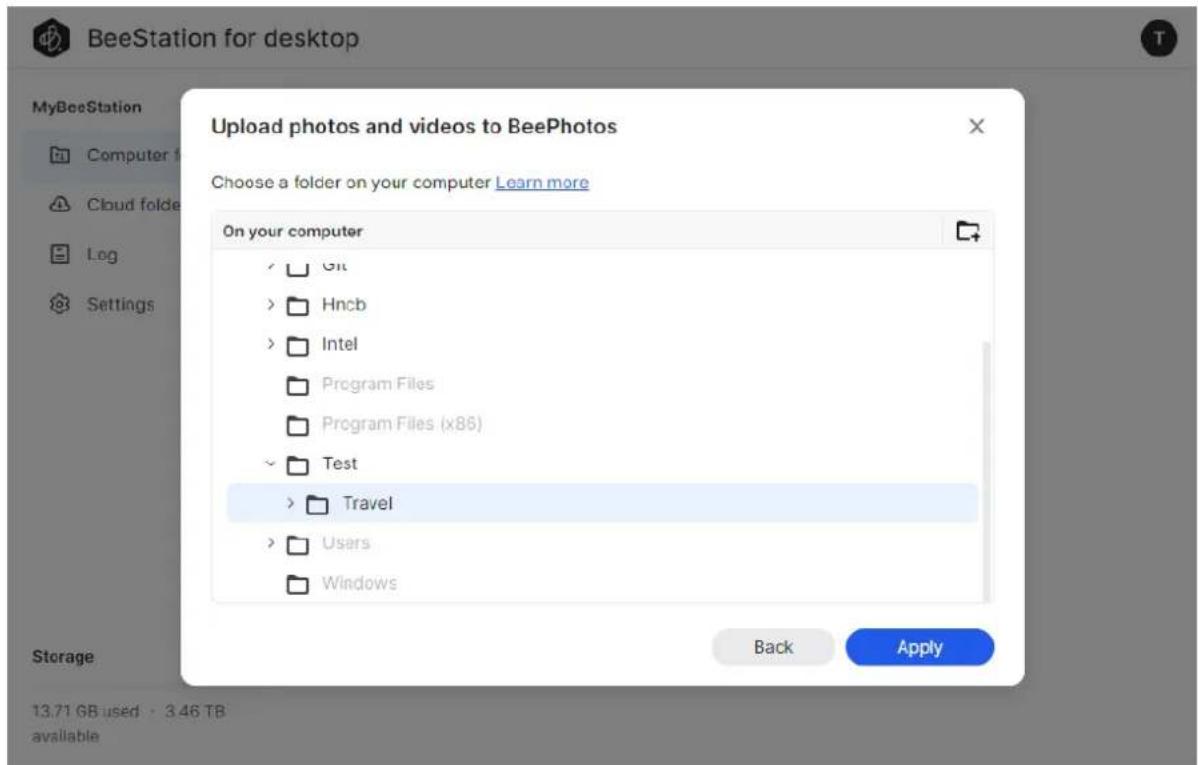The height and width of the screenshot is (765, 1198).
Task: Click the Computer folder sidebar icon
Action: pyautogui.click(x=60, y=155)
